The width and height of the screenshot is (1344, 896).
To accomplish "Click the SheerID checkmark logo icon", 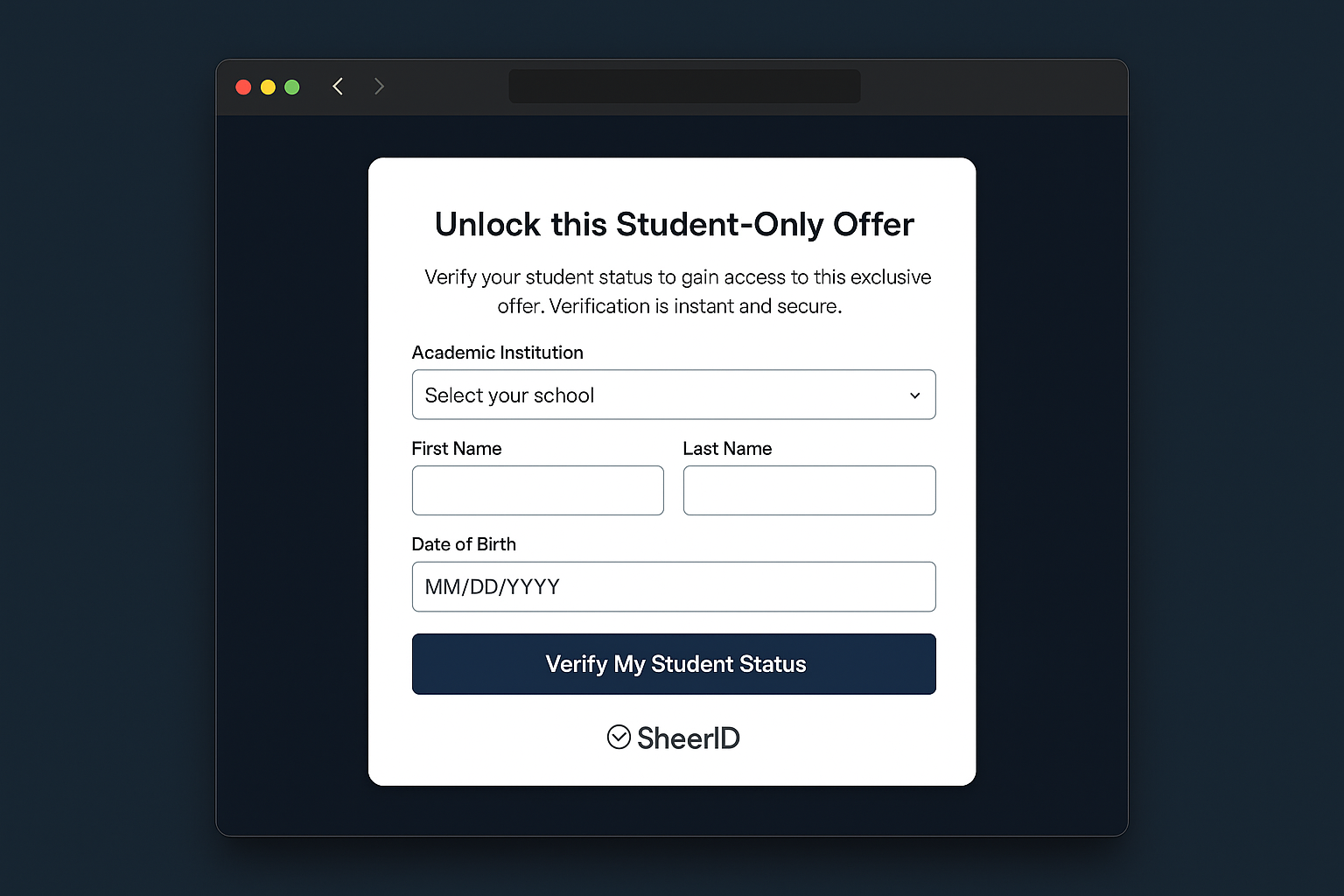I will (619, 738).
